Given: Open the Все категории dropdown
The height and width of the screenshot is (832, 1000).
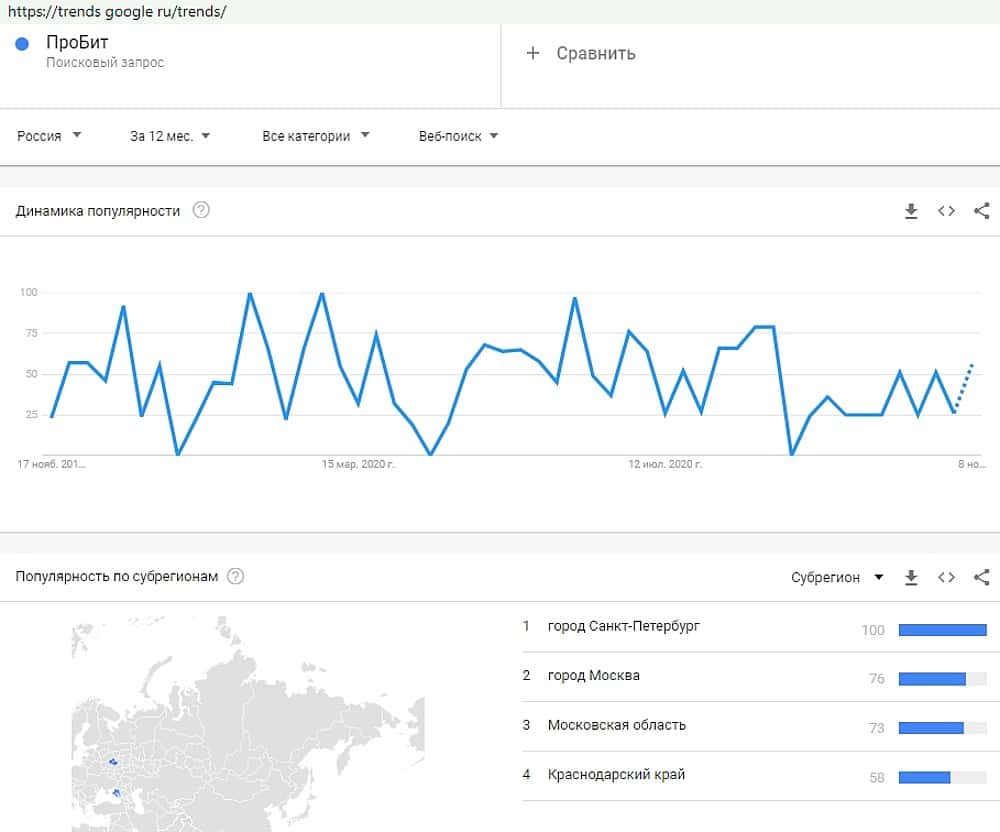Looking at the screenshot, I should (x=315, y=136).
